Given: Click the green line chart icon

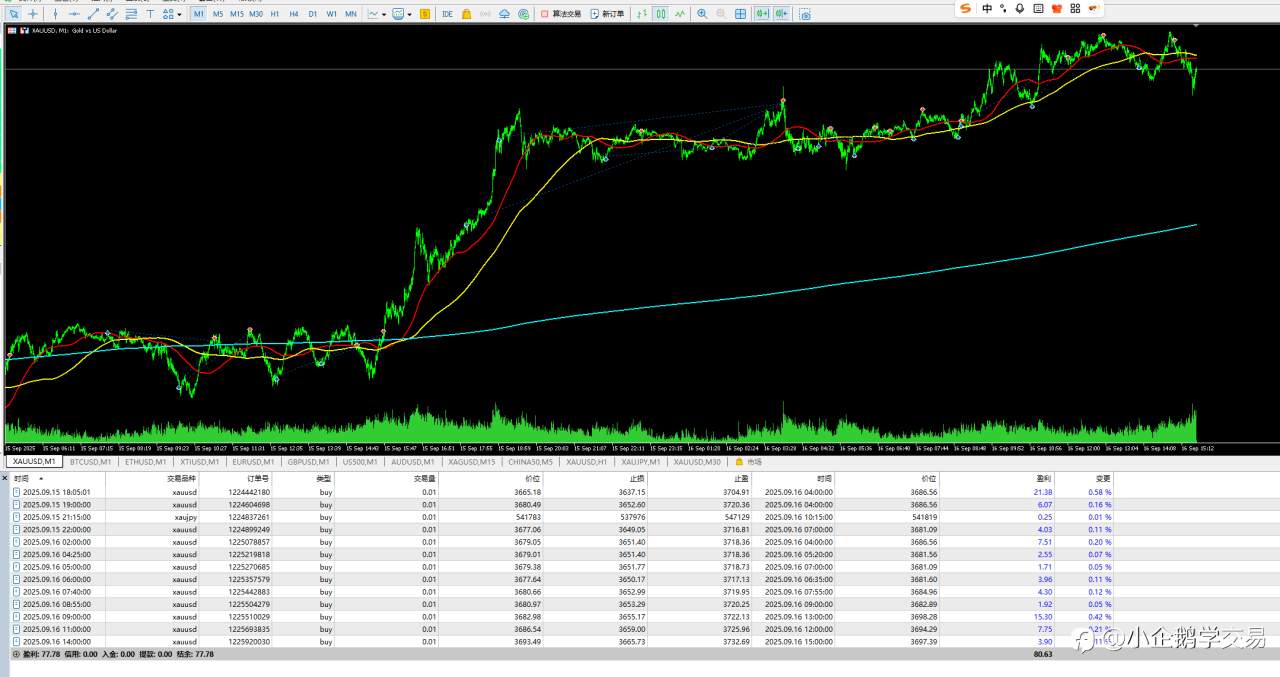Looking at the screenshot, I should click(x=680, y=14).
